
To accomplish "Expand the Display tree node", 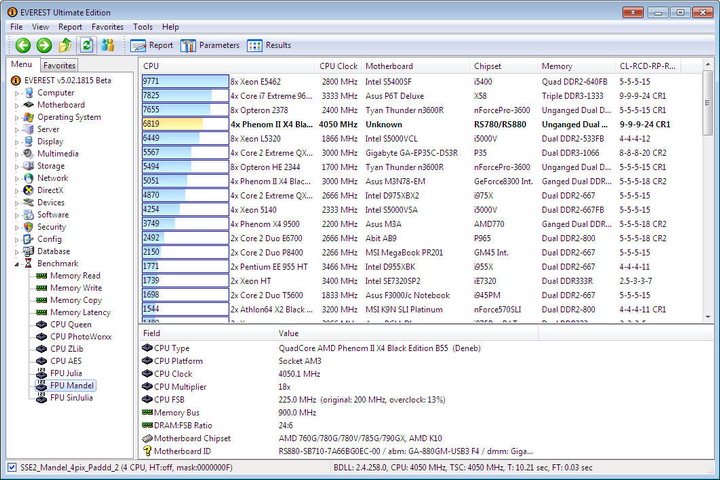I will [17, 142].
